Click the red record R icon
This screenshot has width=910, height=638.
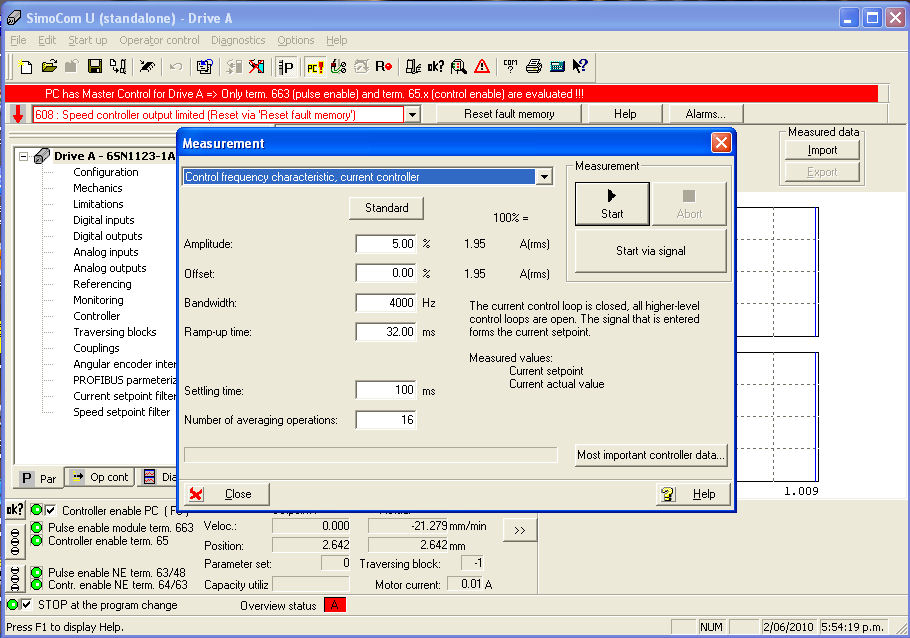(383, 67)
